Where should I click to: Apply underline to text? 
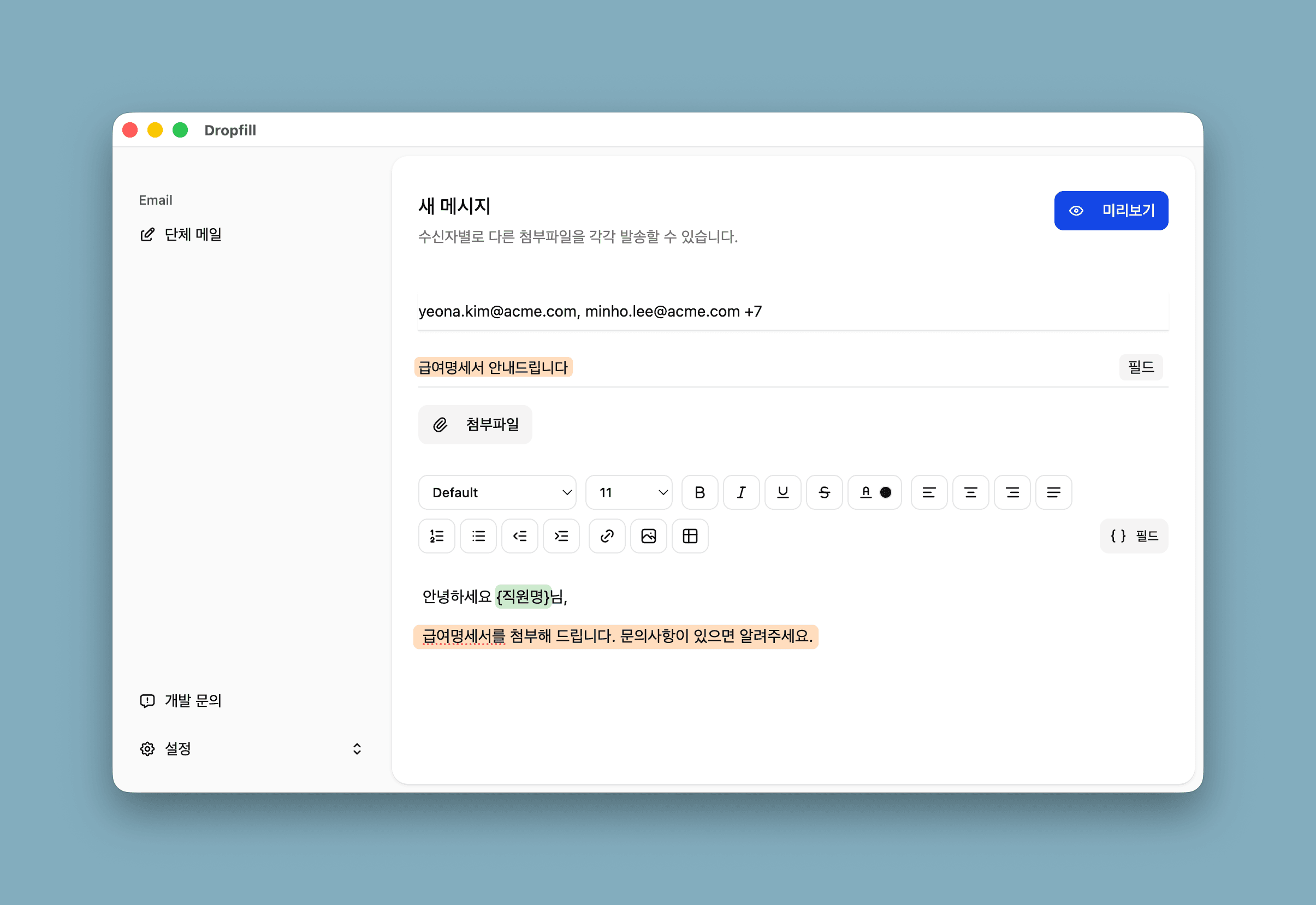783,492
